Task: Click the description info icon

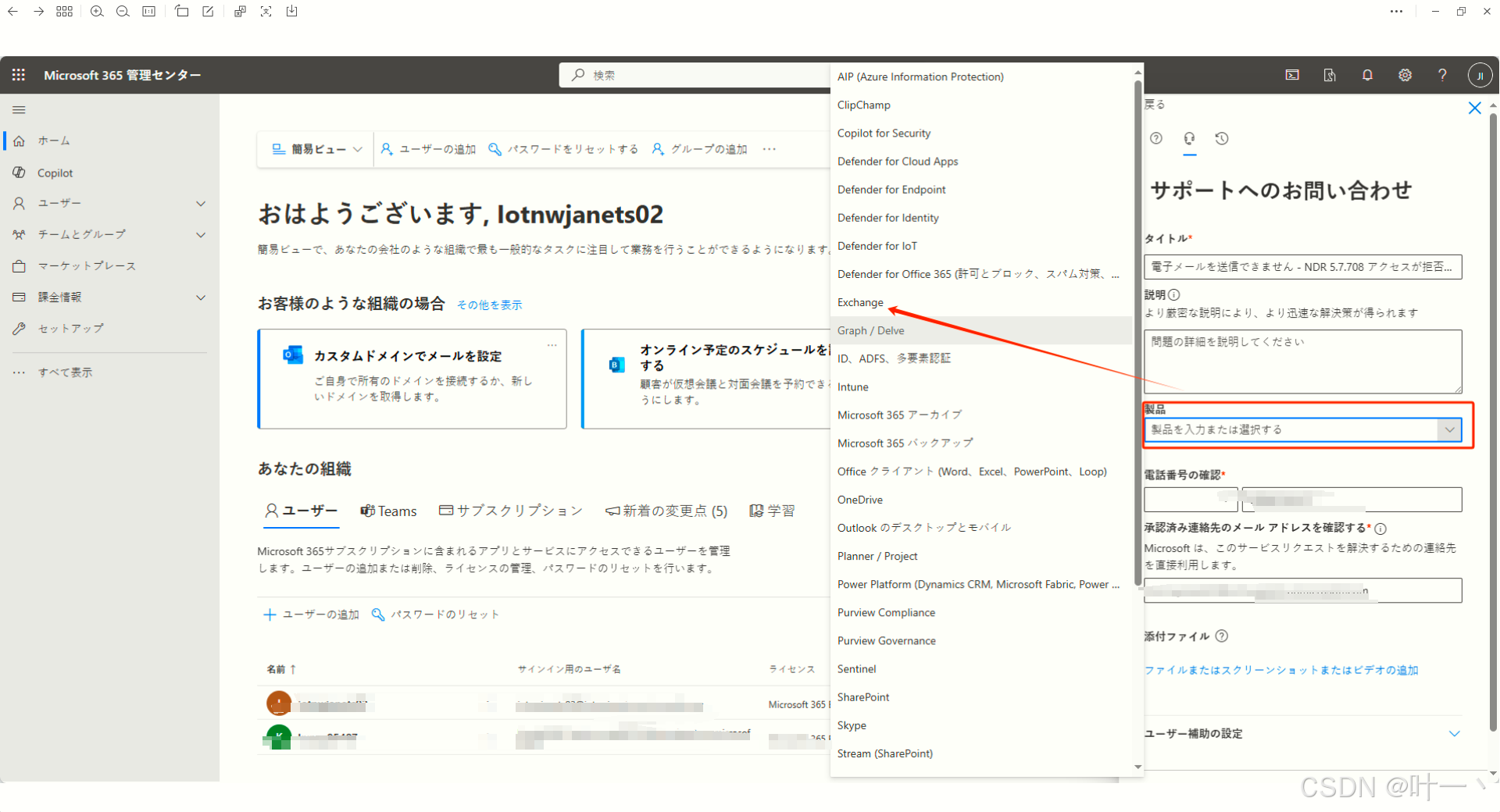Action: coord(1174,295)
